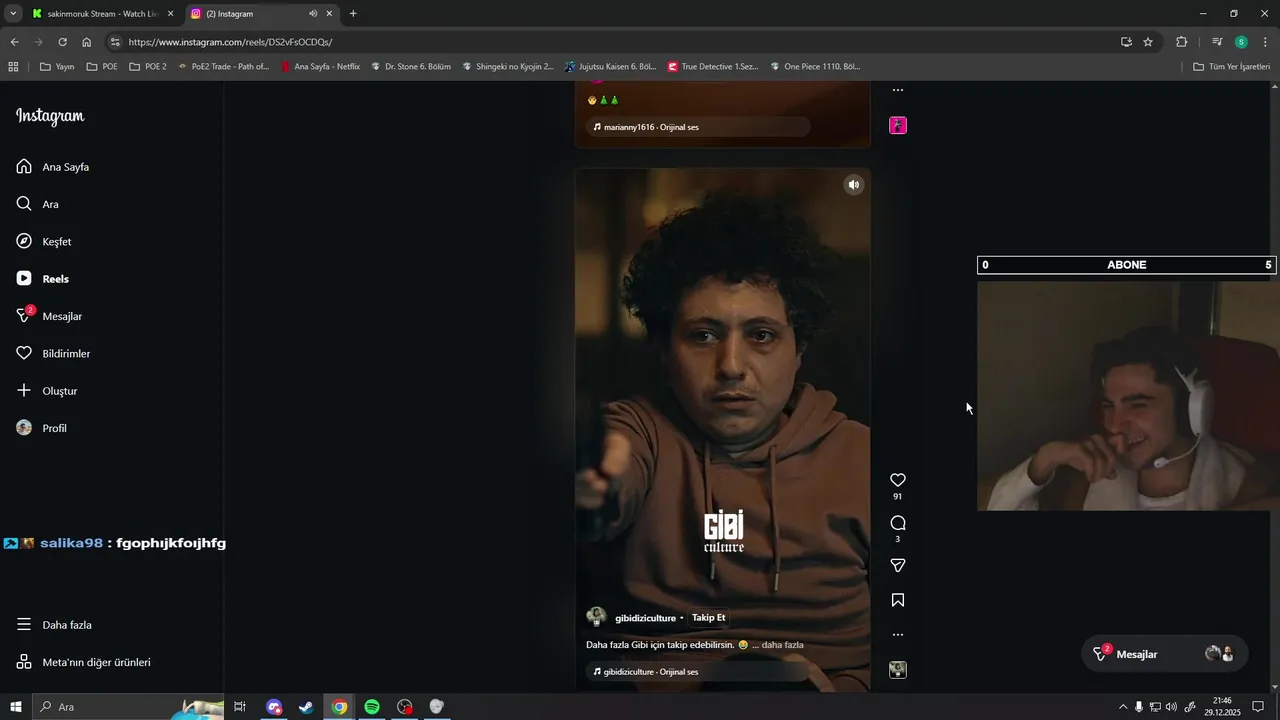The height and width of the screenshot is (720, 1280).
Task: Open the Chrome profile avatar
Action: (x=1241, y=42)
